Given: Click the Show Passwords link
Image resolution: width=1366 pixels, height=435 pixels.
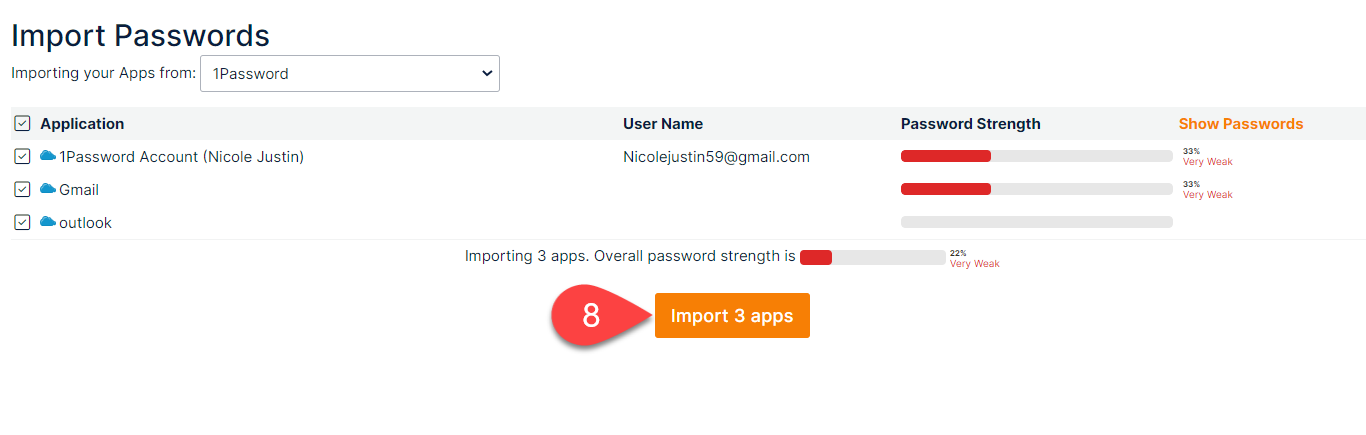Looking at the screenshot, I should pyautogui.click(x=1241, y=124).
